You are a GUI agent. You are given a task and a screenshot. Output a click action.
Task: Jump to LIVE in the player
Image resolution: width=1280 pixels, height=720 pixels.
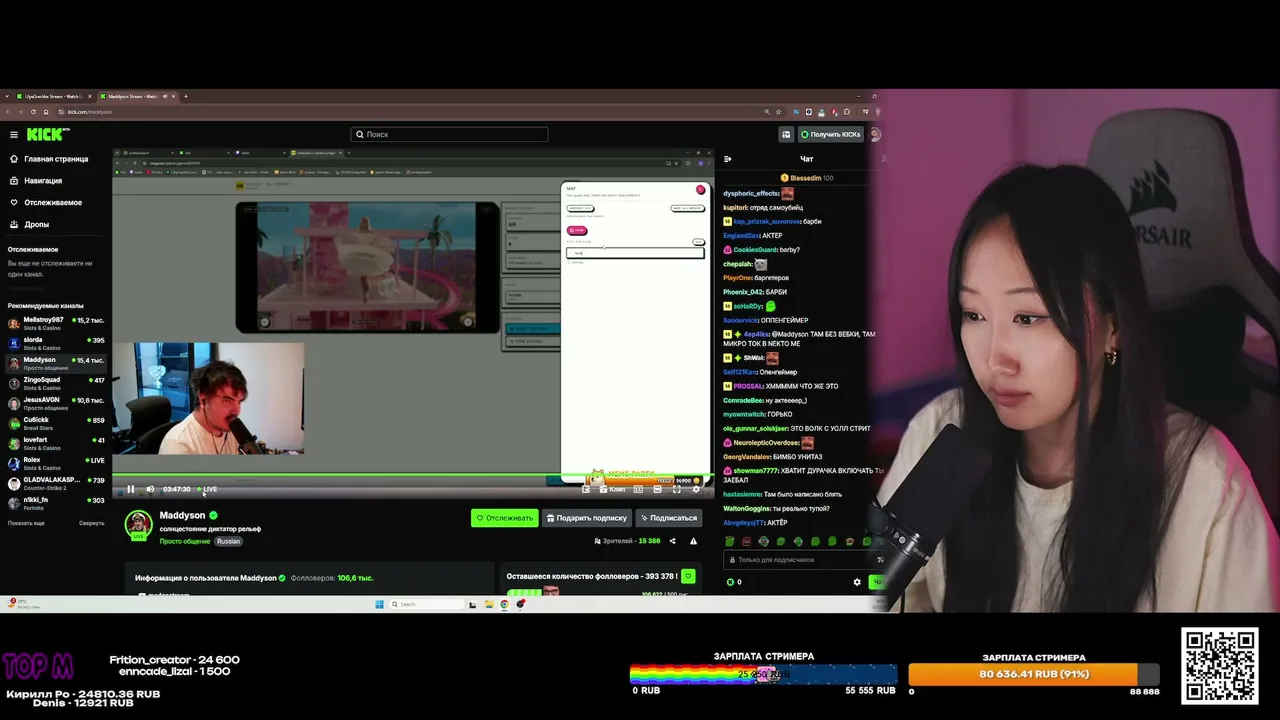coord(207,489)
